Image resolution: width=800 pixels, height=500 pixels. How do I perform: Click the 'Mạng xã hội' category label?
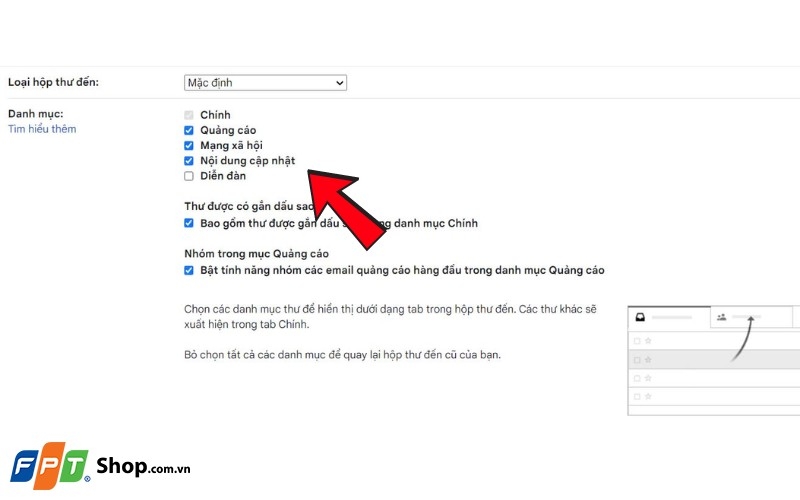[232, 145]
